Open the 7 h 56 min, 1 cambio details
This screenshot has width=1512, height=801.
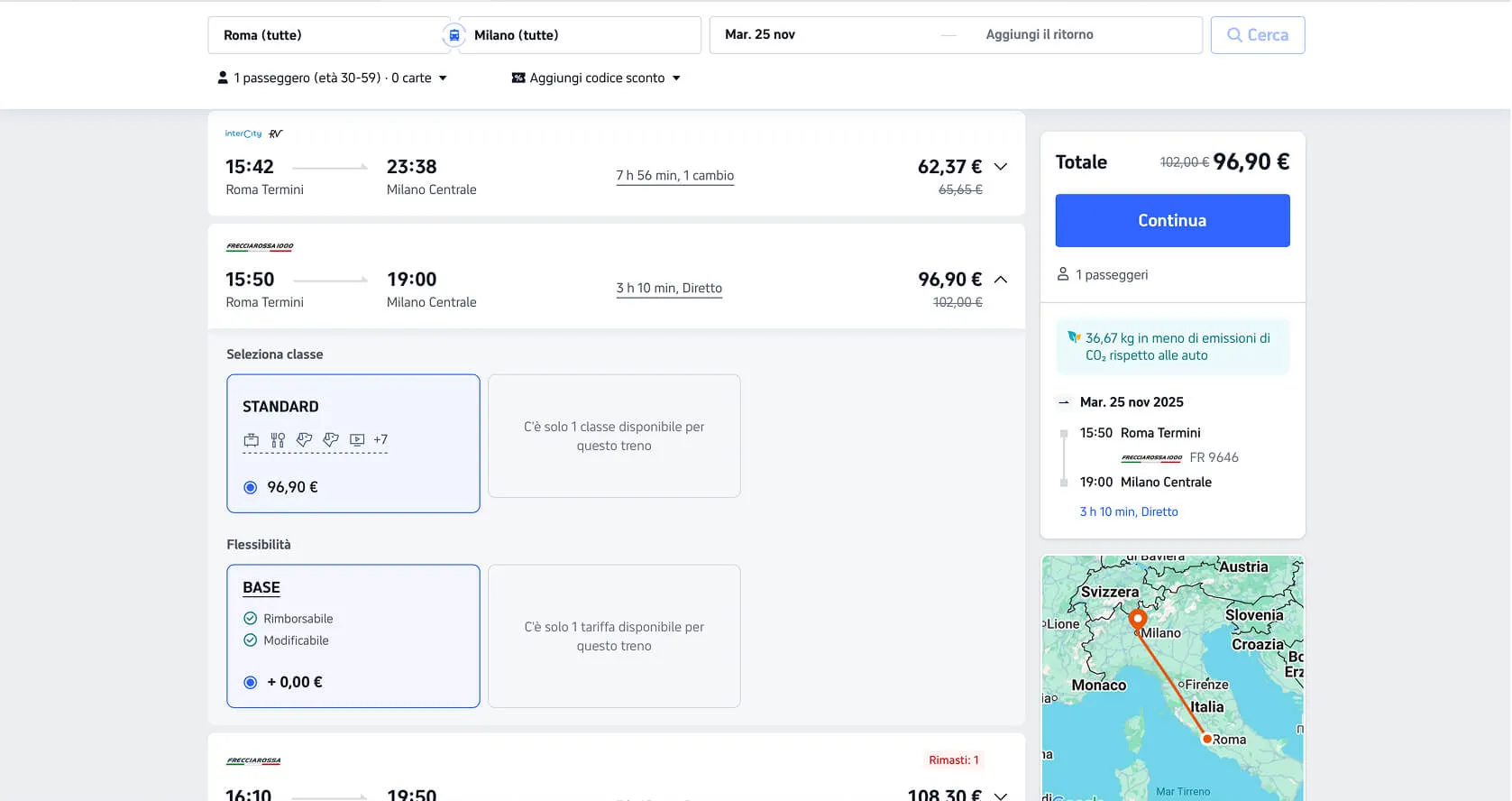pos(675,176)
